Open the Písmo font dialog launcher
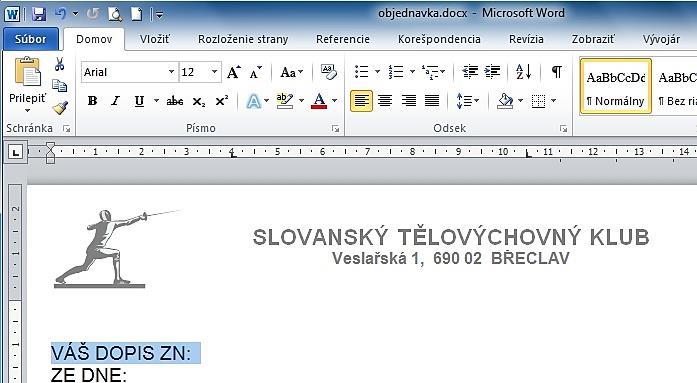This screenshot has height=383, width=697. click(x=336, y=129)
